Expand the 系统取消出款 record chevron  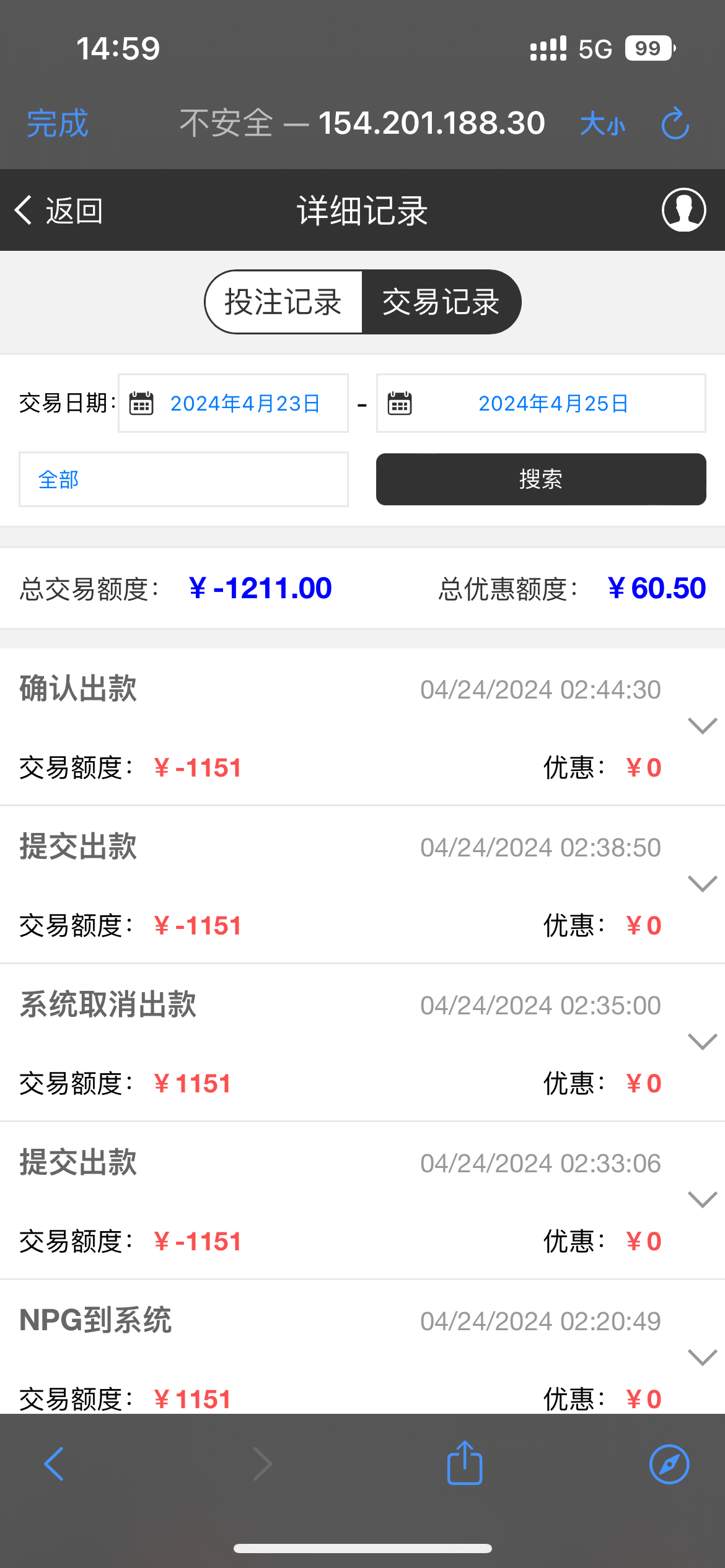click(x=702, y=1041)
